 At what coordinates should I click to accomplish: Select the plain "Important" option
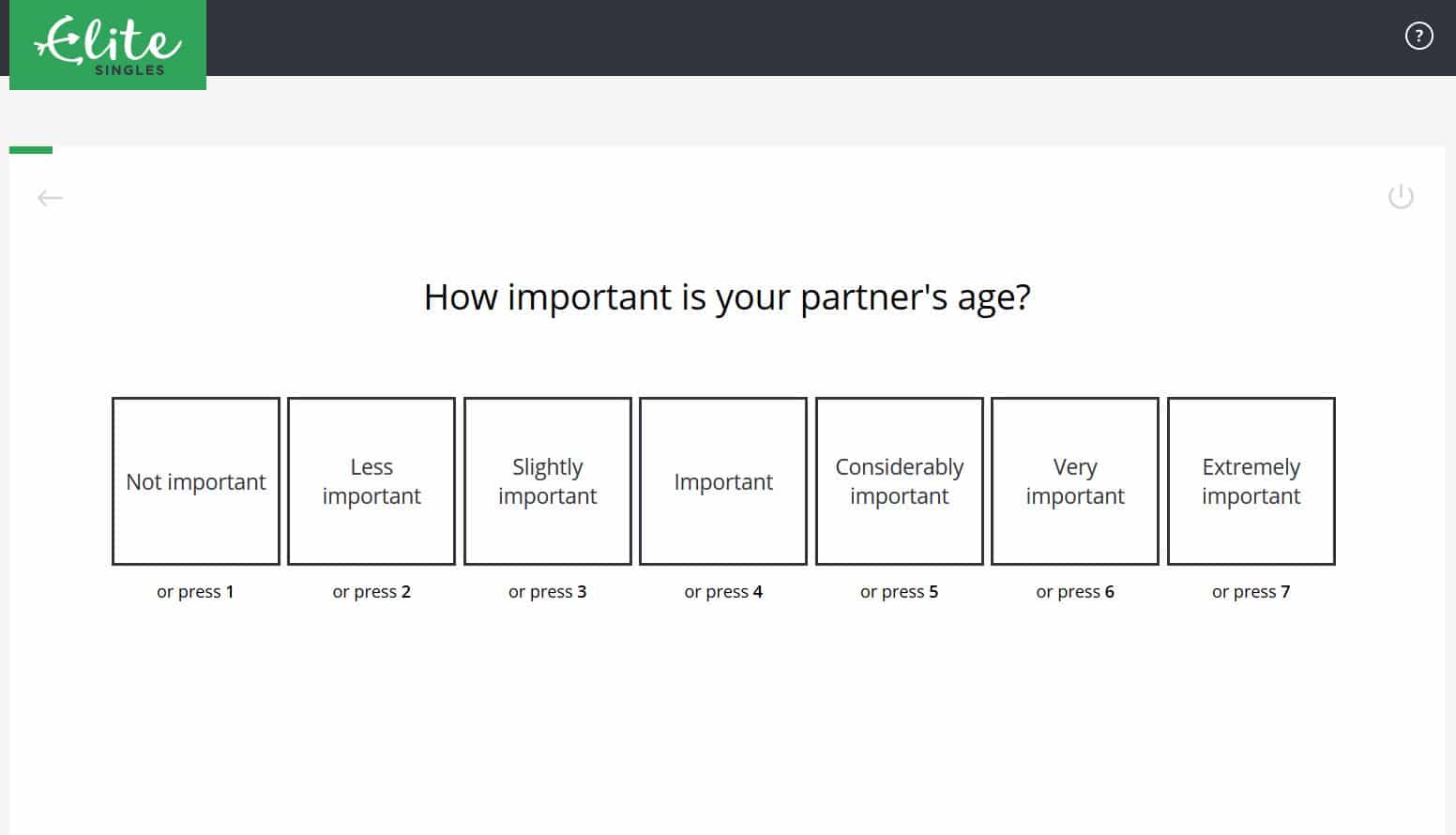[723, 481]
